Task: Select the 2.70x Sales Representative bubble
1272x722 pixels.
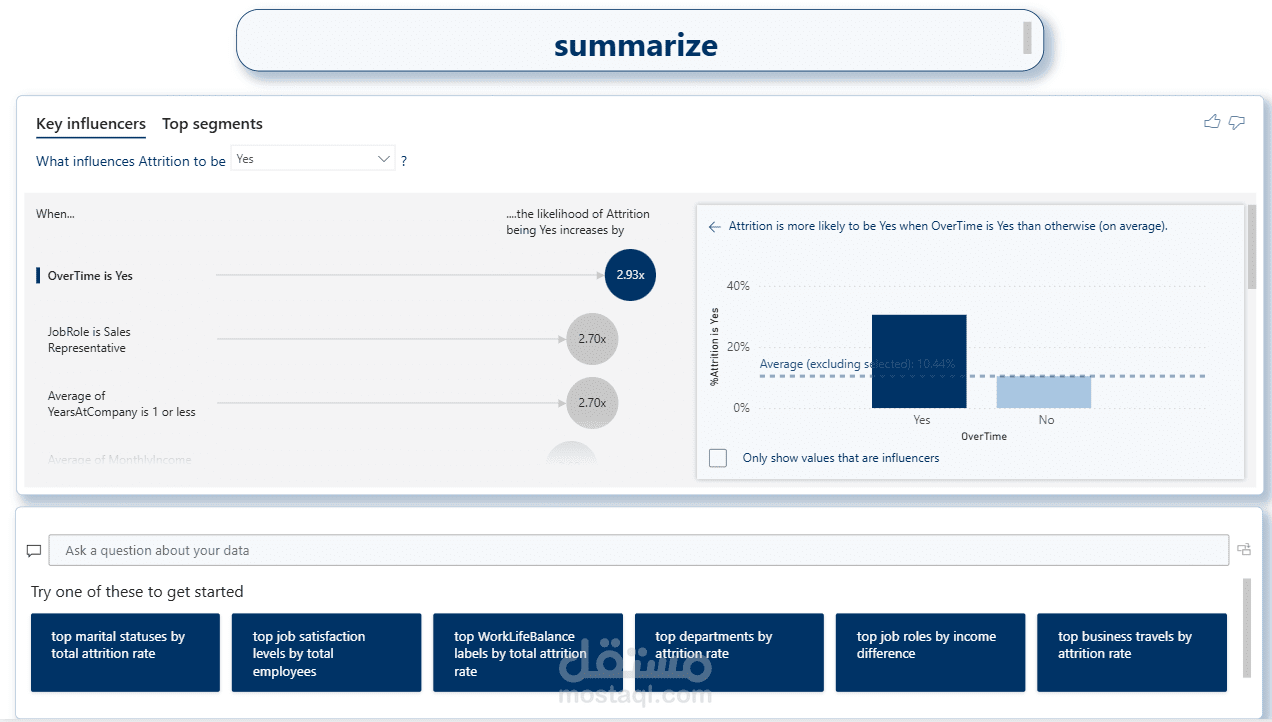Action: (592, 339)
